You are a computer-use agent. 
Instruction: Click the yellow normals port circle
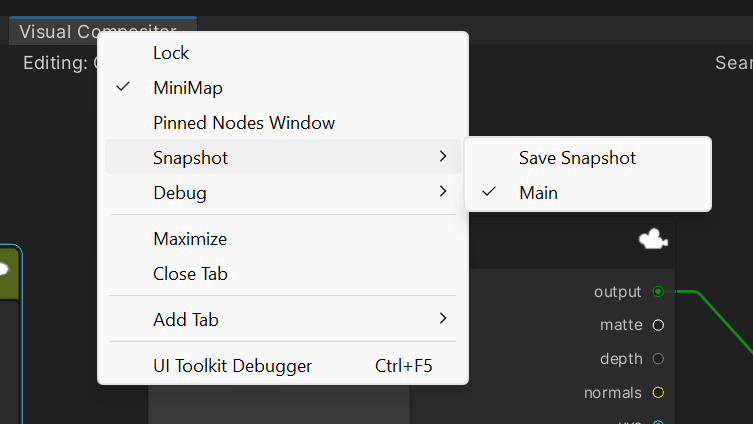[x=658, y=393]
